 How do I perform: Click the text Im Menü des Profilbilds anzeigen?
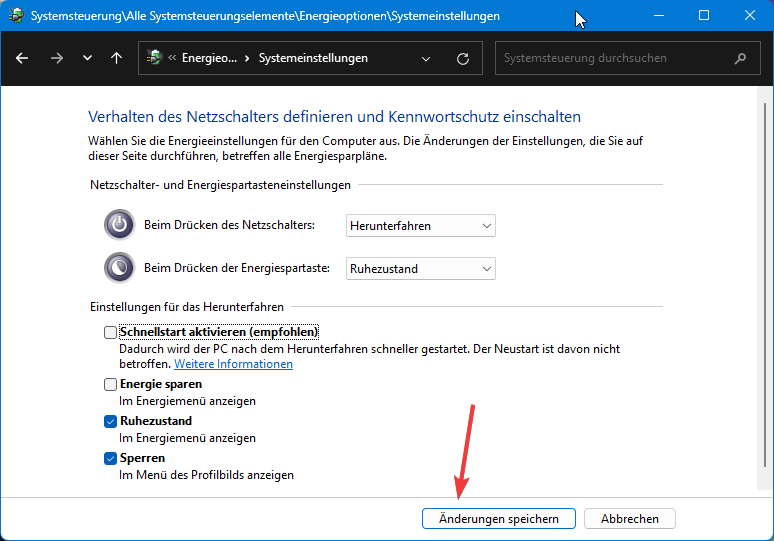[206, 475]
